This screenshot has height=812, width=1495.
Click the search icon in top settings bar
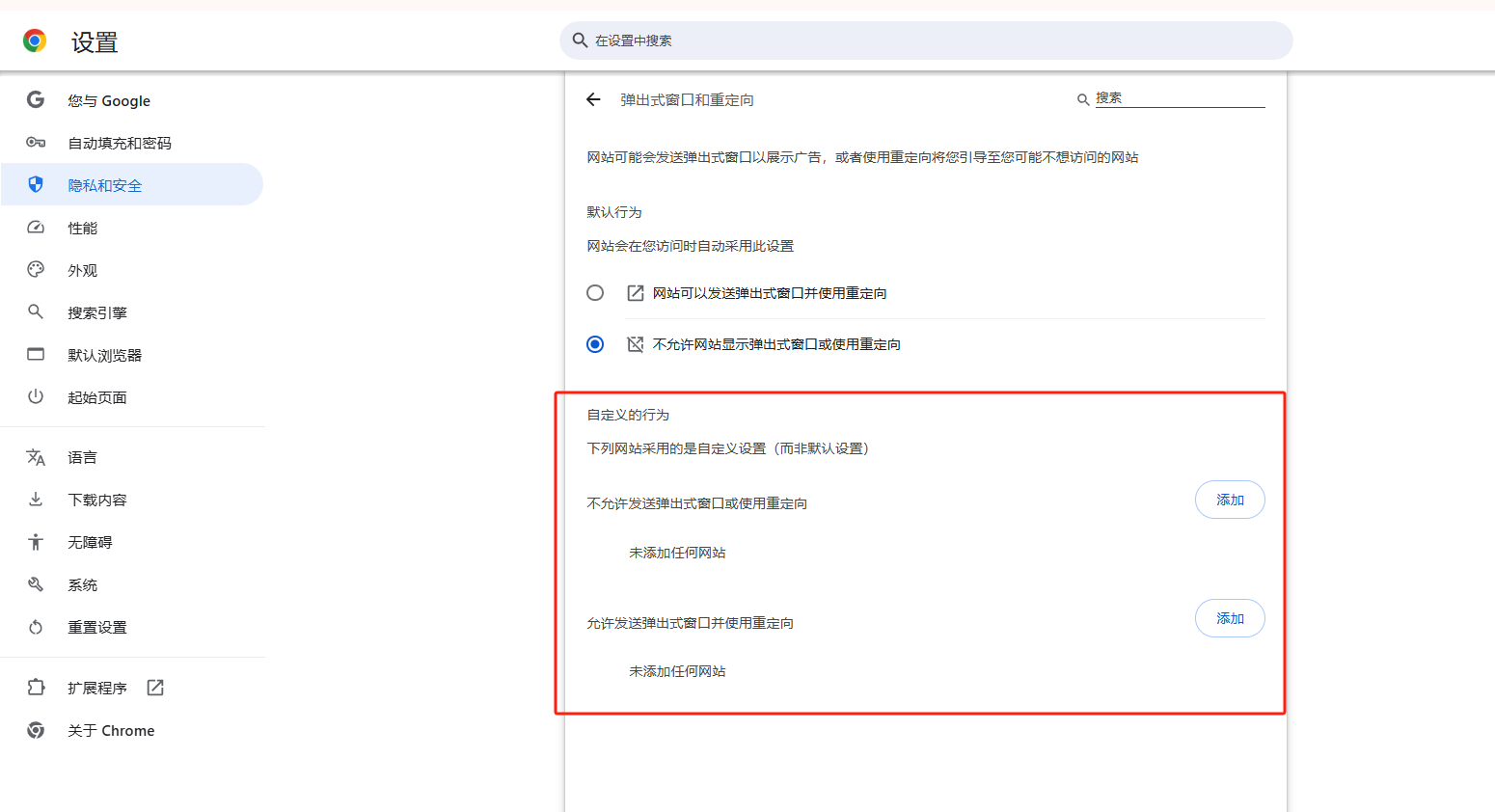coord(580,41)
